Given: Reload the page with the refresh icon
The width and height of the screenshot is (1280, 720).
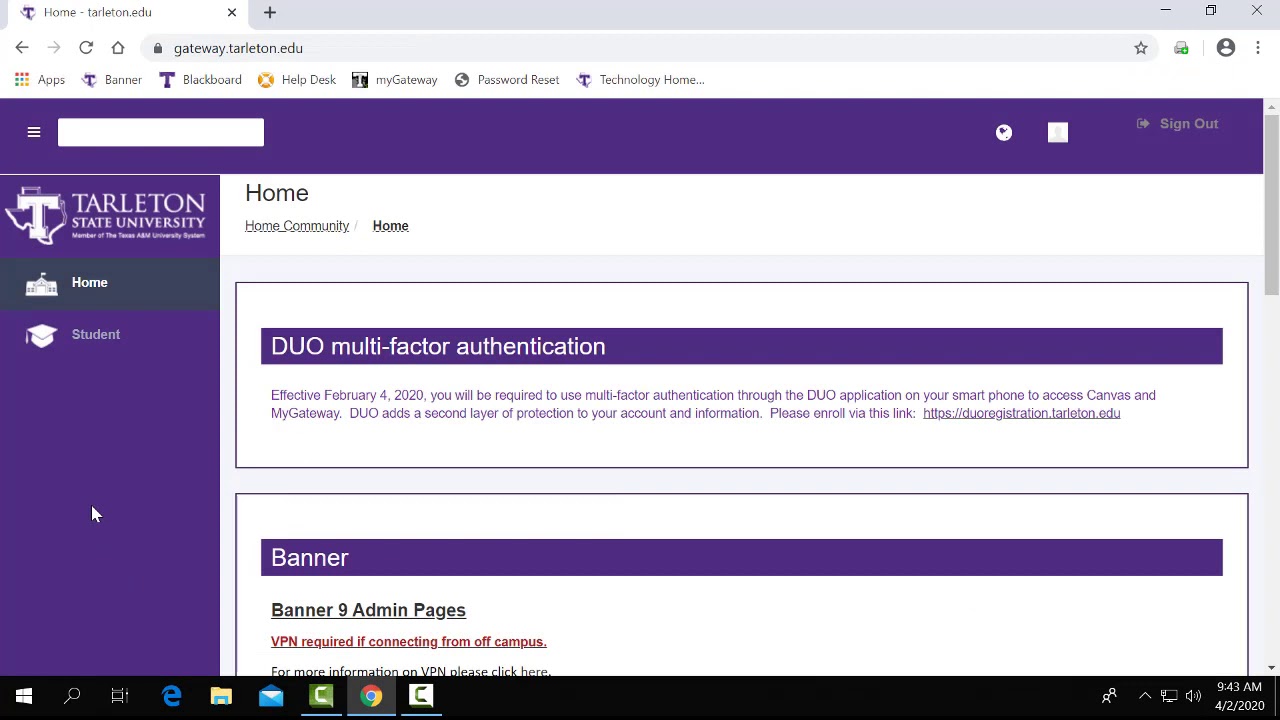Looking at the screenshot, I should pos(86,48).
